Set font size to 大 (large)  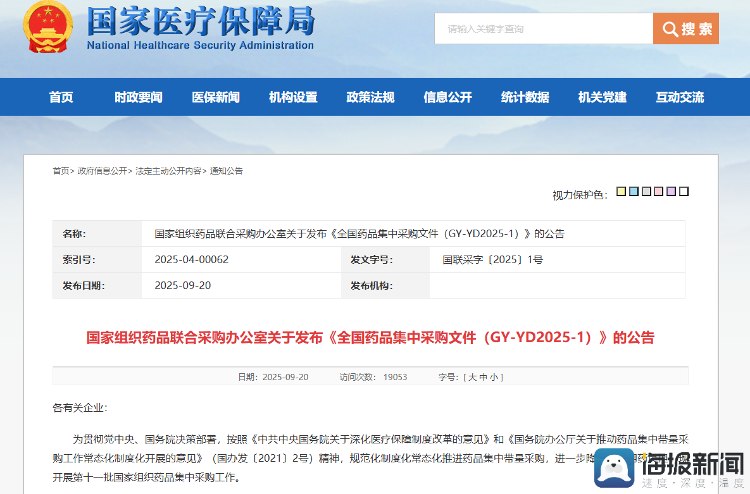[x=471, y=378]
